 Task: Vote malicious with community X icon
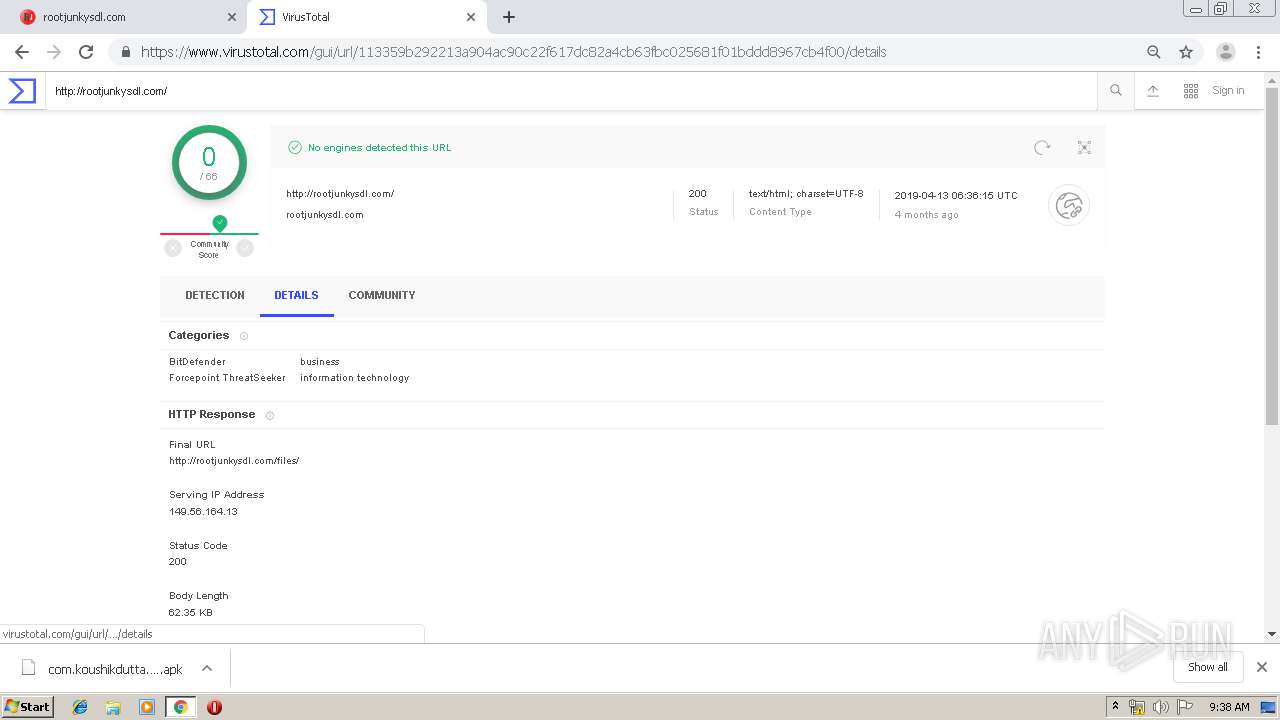tap(173, 248)
